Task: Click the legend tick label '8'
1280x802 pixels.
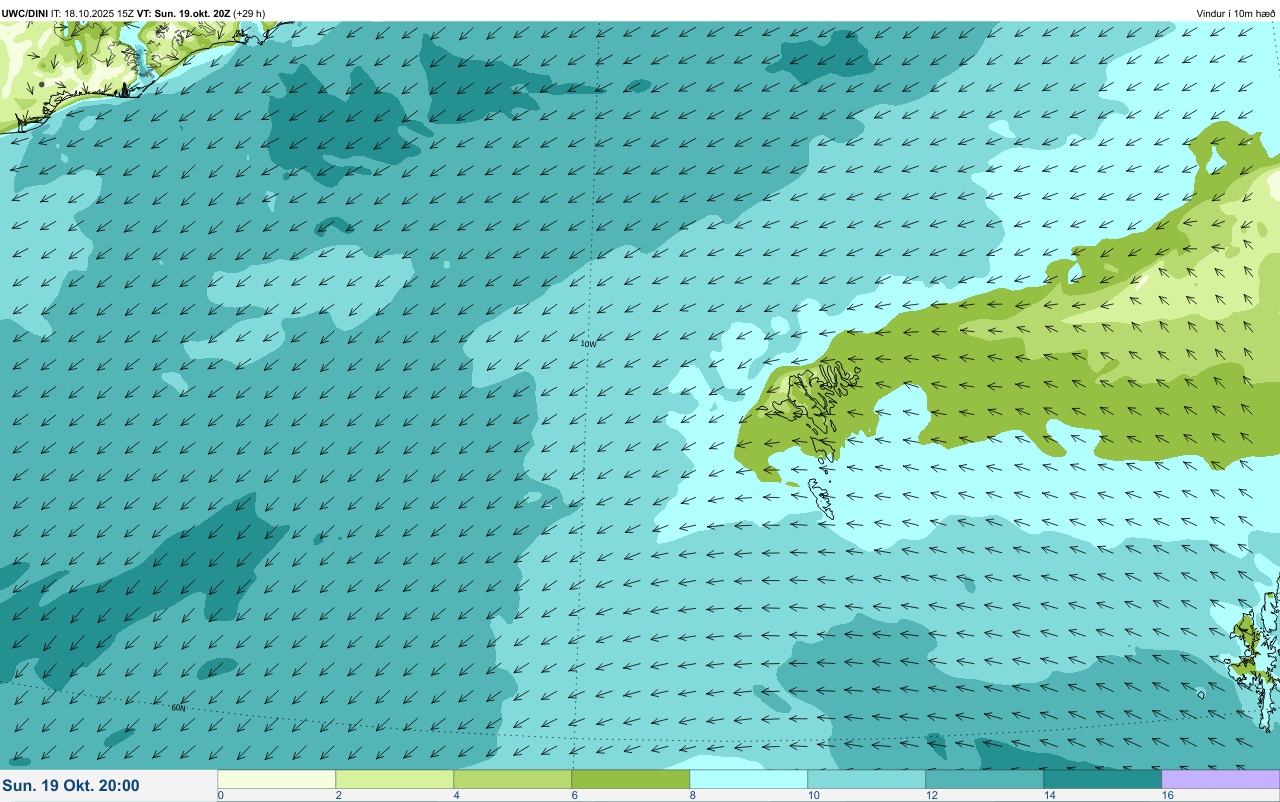Action: point(692,795)
